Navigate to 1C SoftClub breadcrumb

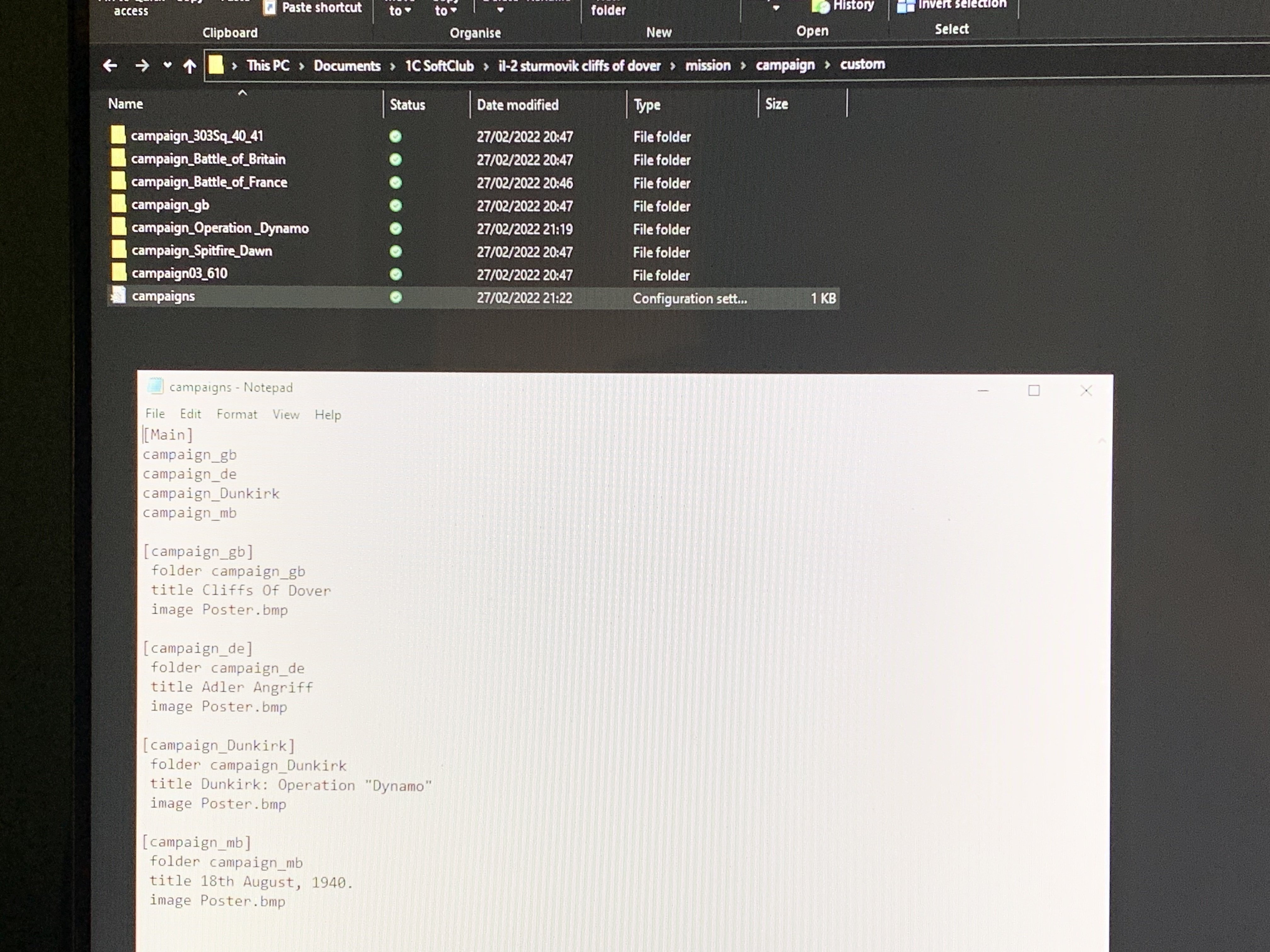coord(439,66)
